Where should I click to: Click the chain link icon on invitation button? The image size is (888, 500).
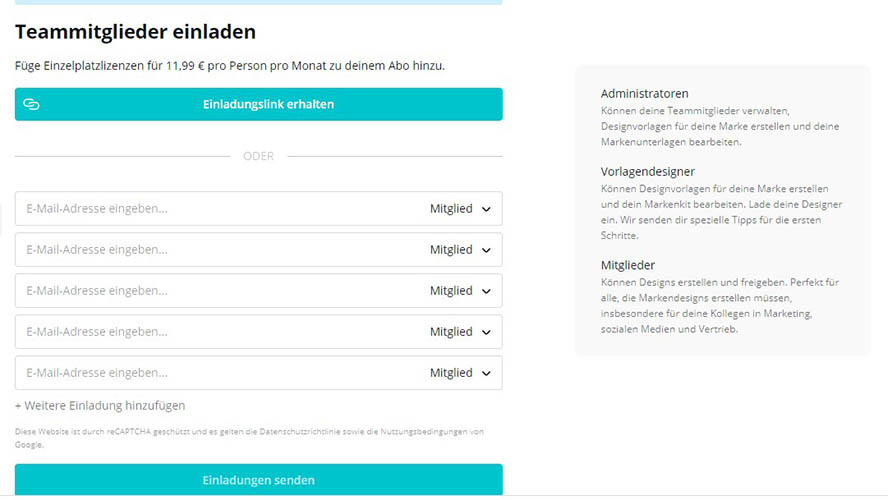[31, 104]
